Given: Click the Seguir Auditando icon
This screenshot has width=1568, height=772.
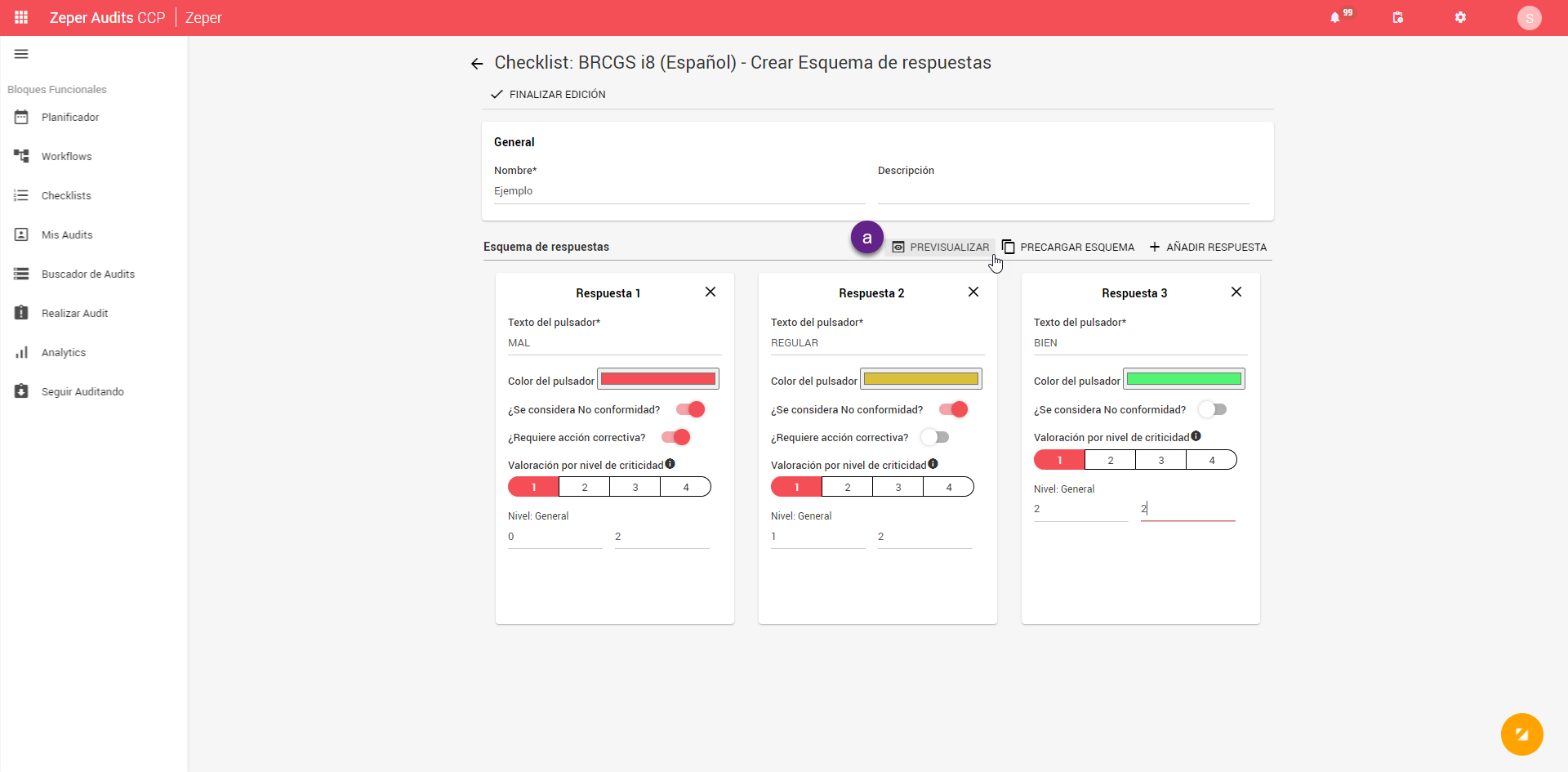Looking at the screenshot, I should point(21,391).
